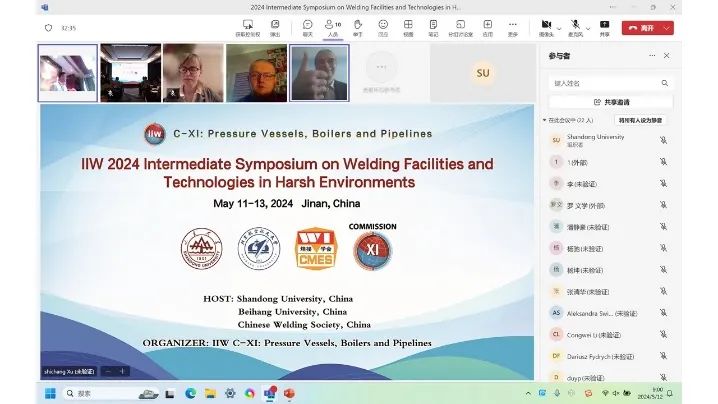Select participant 罗文学

click(609, 205)
